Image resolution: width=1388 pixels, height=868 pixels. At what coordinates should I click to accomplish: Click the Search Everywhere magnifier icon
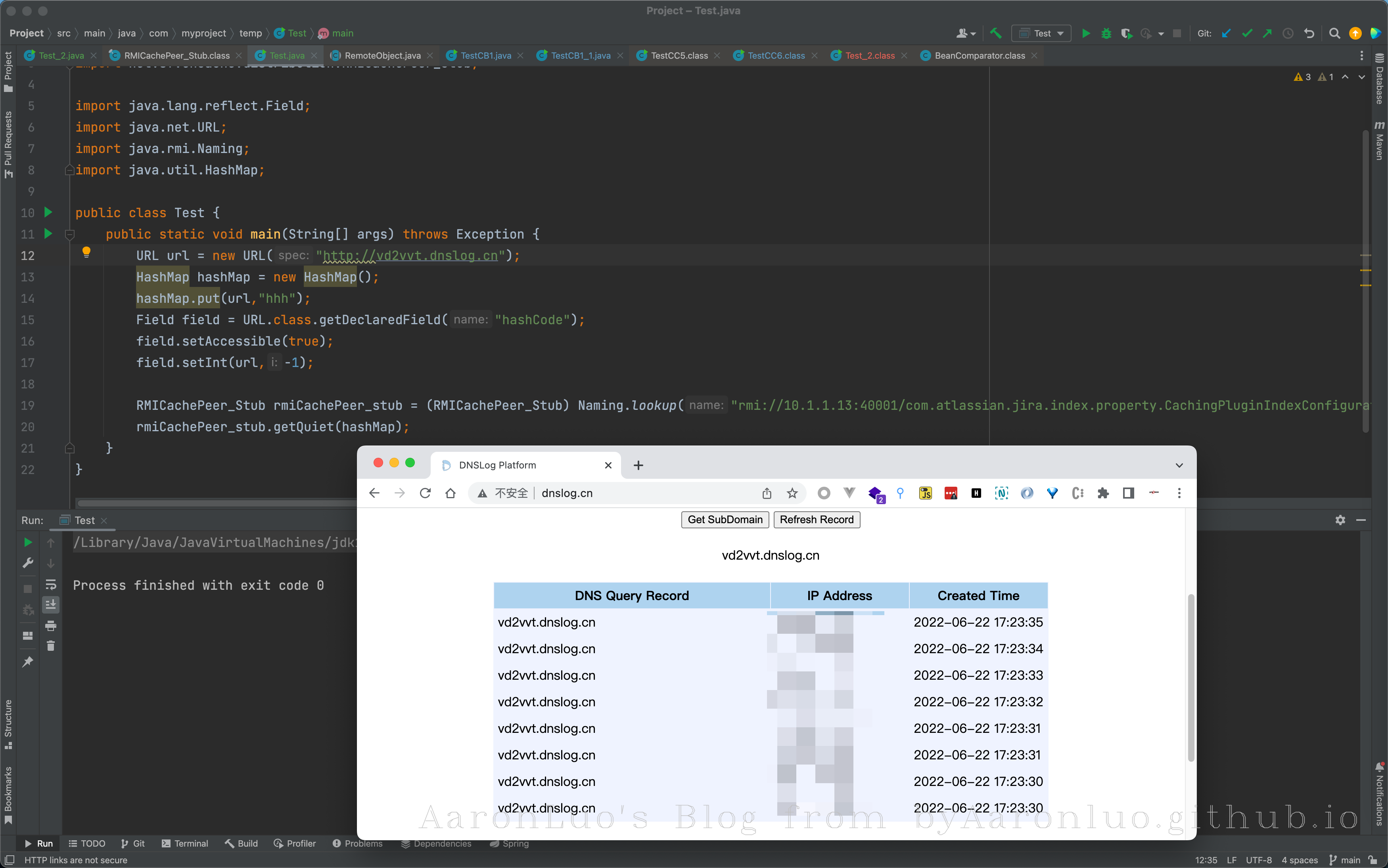tap(1334, 33)
